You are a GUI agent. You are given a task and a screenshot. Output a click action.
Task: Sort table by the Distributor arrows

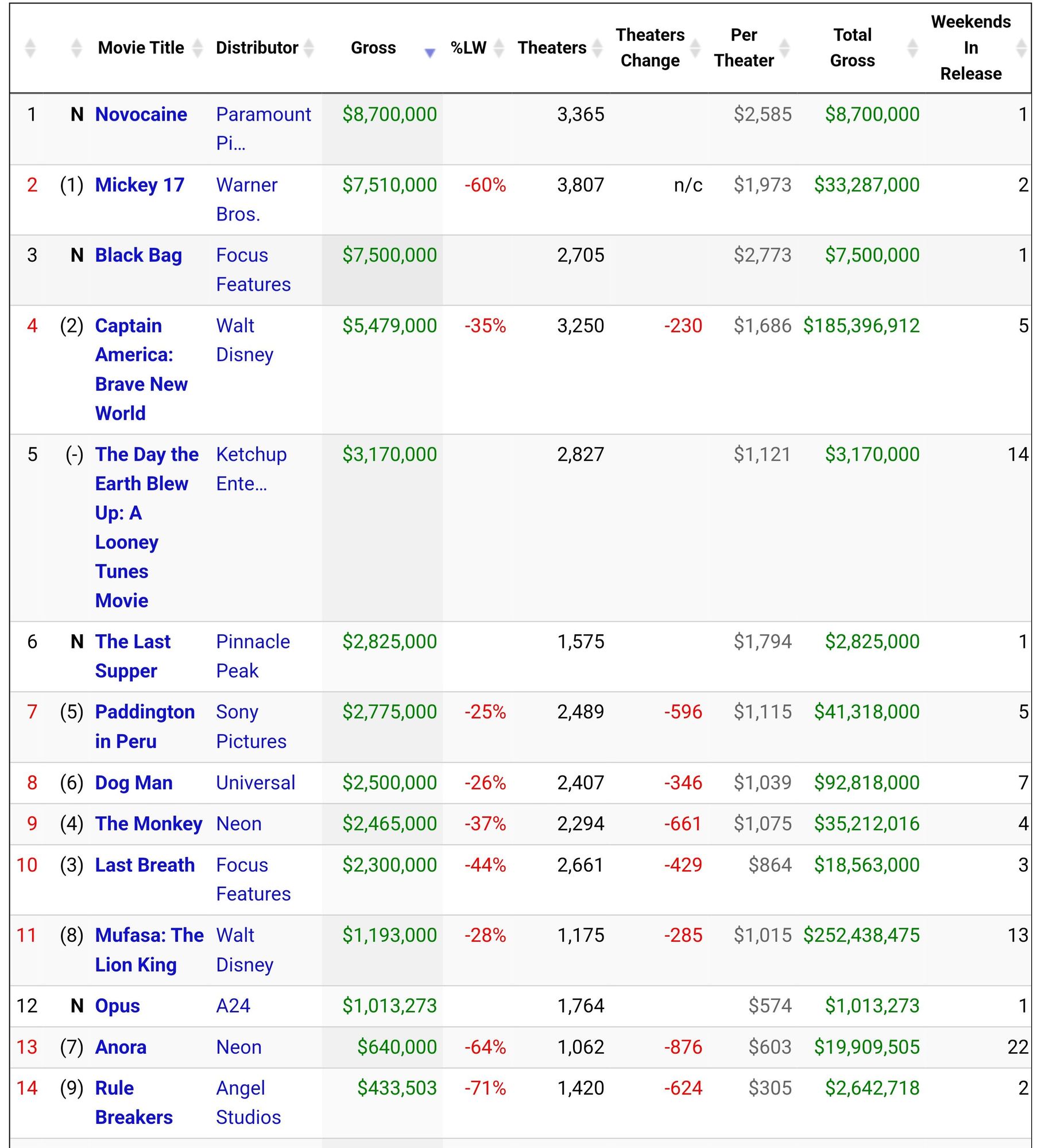[x=308, y=48]
